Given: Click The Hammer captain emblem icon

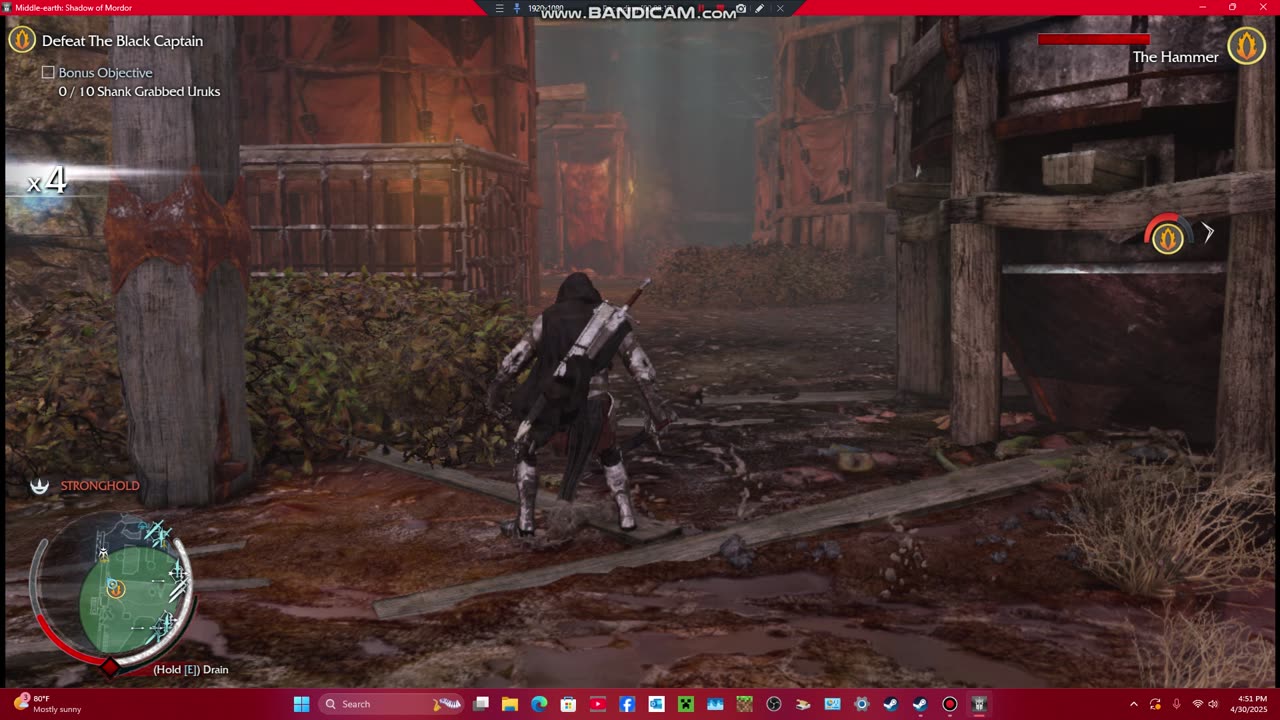Looking at the screenshot, I should (x=1246, y=45).
